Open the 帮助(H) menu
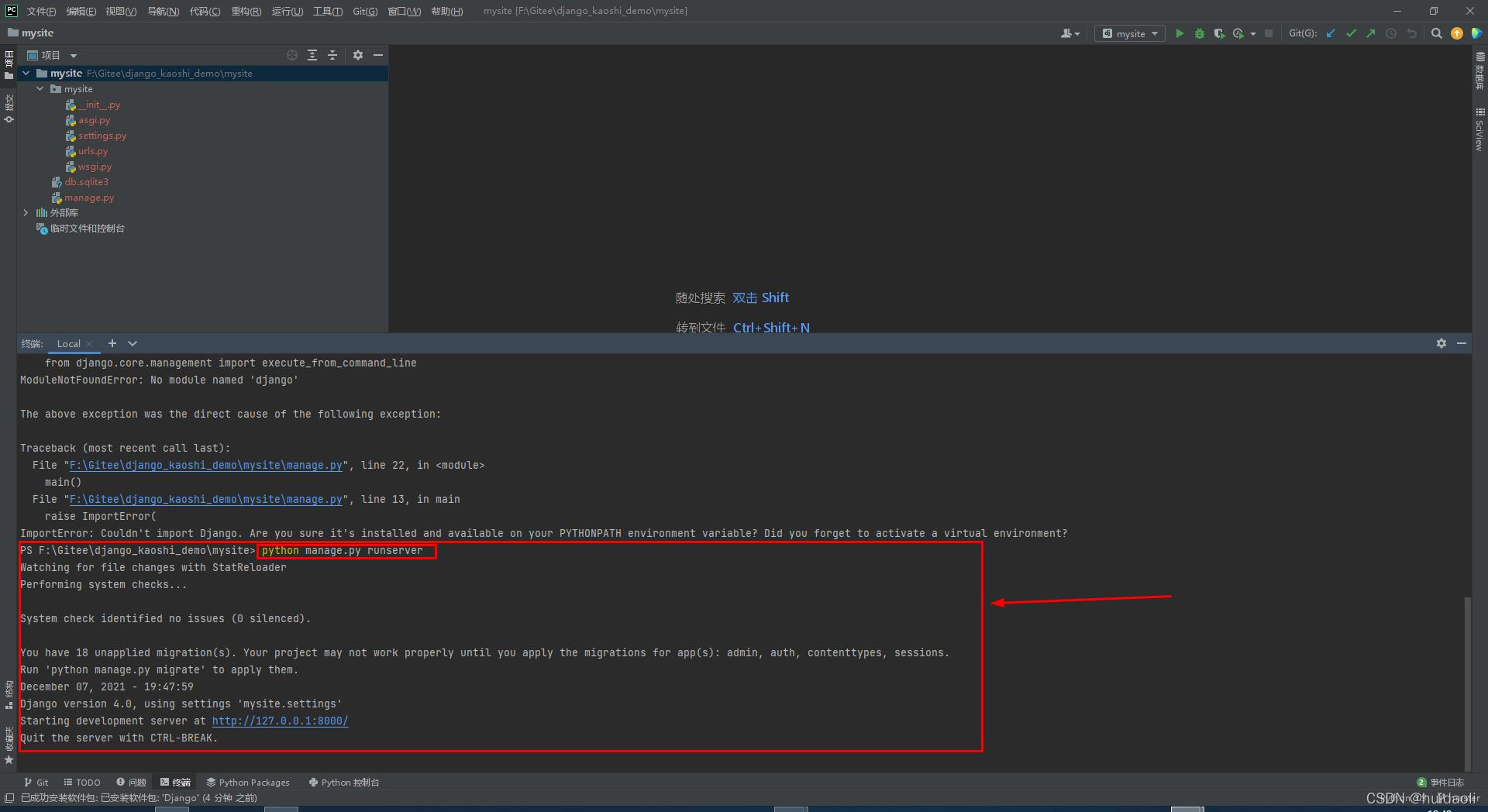The width and height of the screenshot is (1488, 812). tap(446, 11)
